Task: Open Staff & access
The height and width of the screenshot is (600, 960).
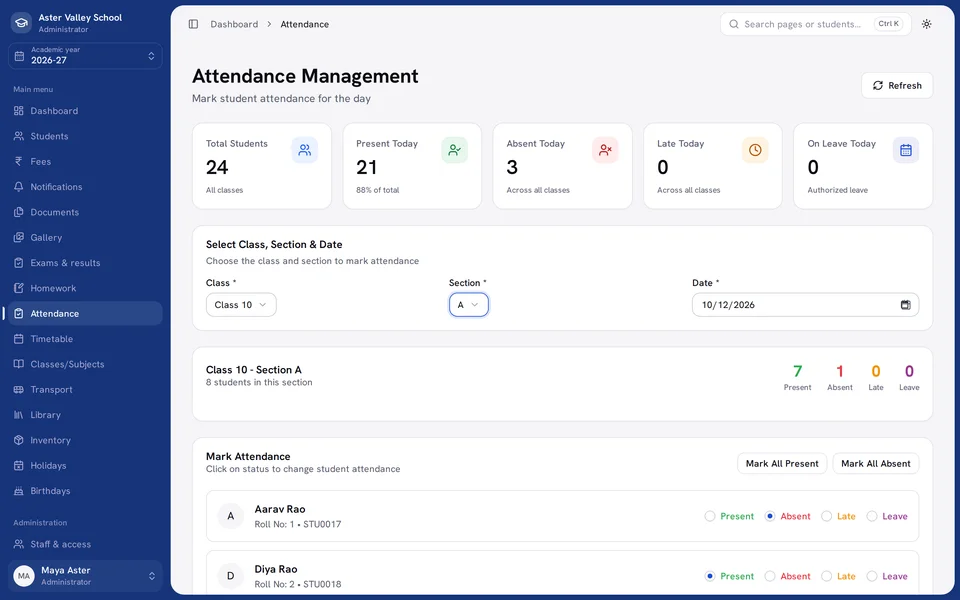Action: click(x=83, y=544)
